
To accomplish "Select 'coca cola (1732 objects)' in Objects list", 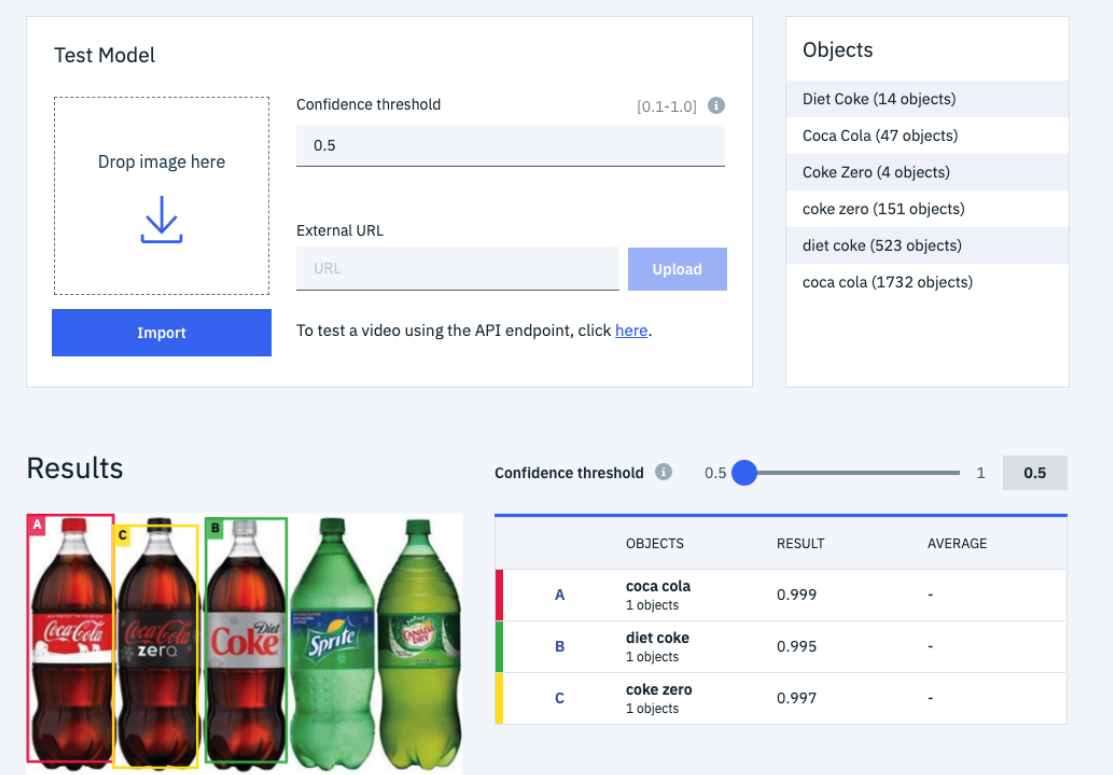I will (927, 282).
